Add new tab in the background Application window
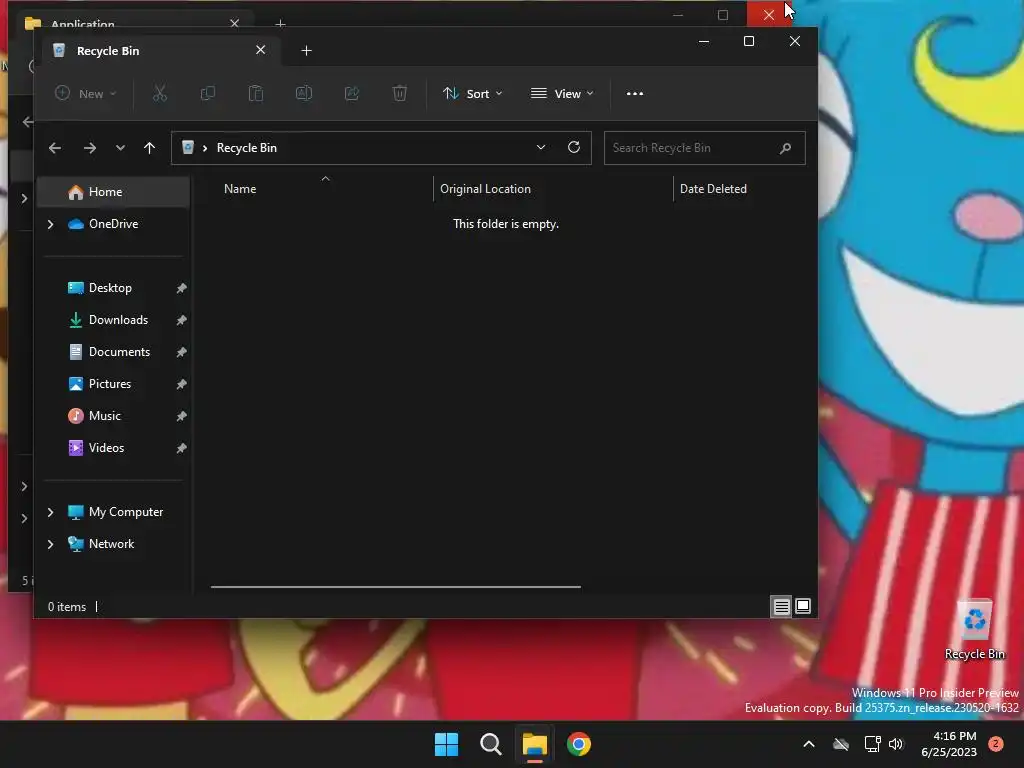The height and width of the screenshot is (768, 1024). (x=280, y=24)
